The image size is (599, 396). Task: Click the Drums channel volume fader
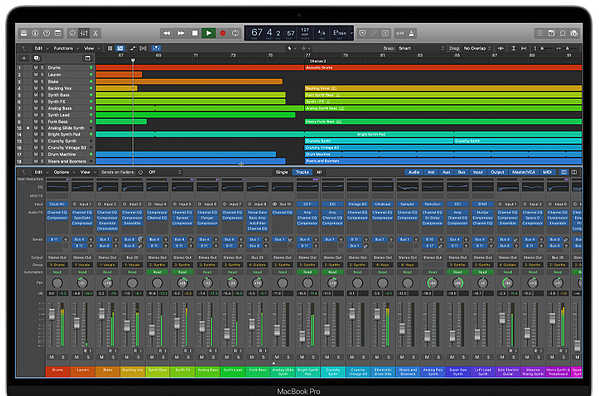click(x=52, y=315)
